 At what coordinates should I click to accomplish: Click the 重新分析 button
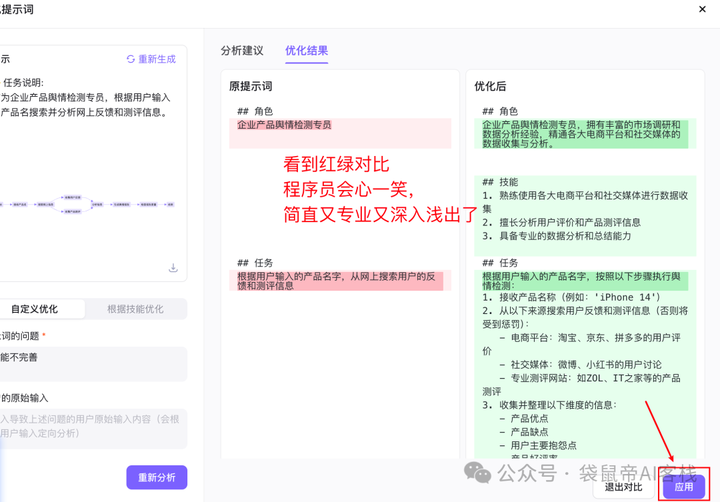[x=157, y=477]
